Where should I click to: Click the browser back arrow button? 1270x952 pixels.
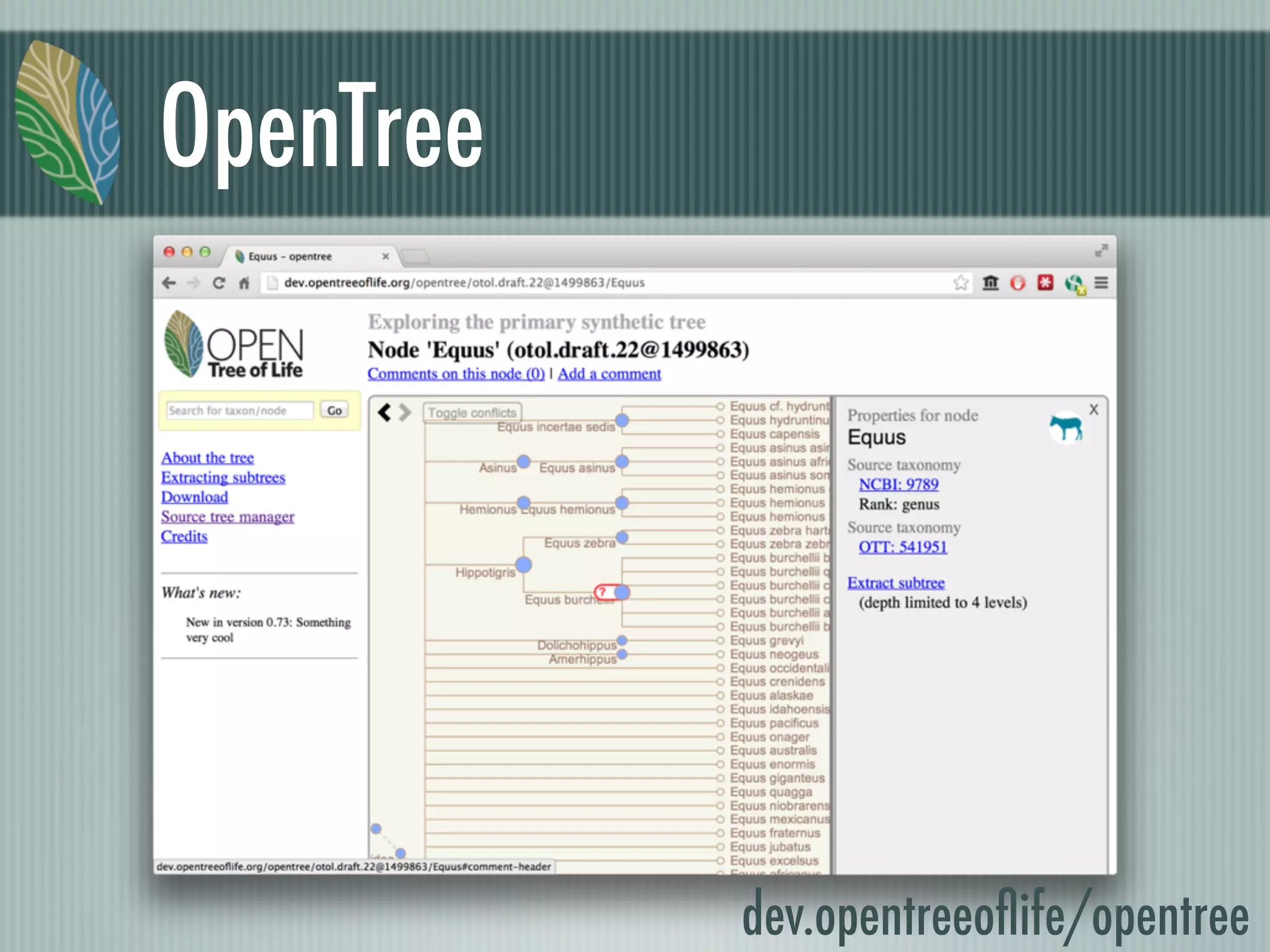pos(169,283)
